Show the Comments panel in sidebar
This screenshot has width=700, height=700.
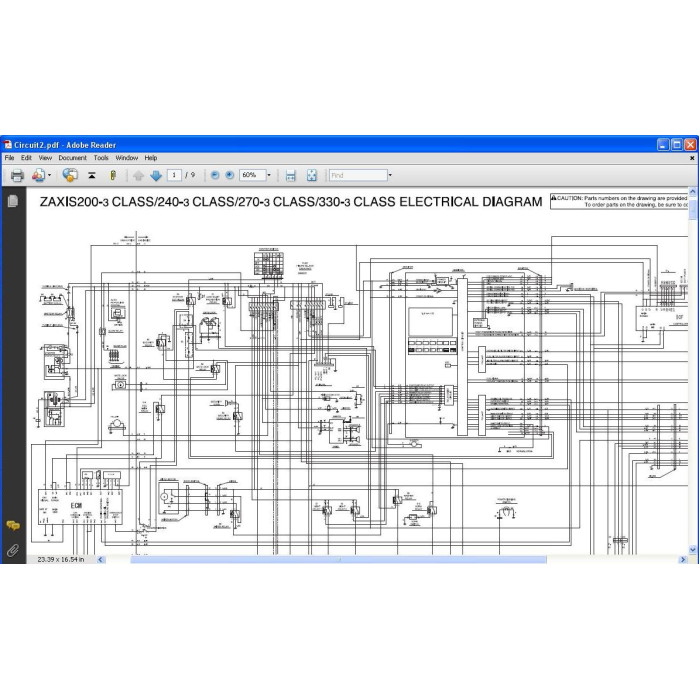point(13,526)
